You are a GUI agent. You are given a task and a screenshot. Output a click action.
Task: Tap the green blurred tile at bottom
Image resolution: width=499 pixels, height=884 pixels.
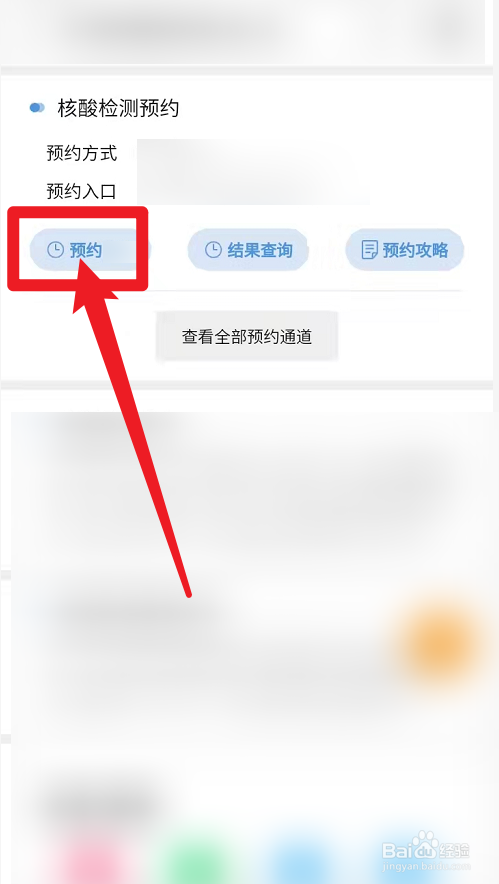click(x=195, y=863)
